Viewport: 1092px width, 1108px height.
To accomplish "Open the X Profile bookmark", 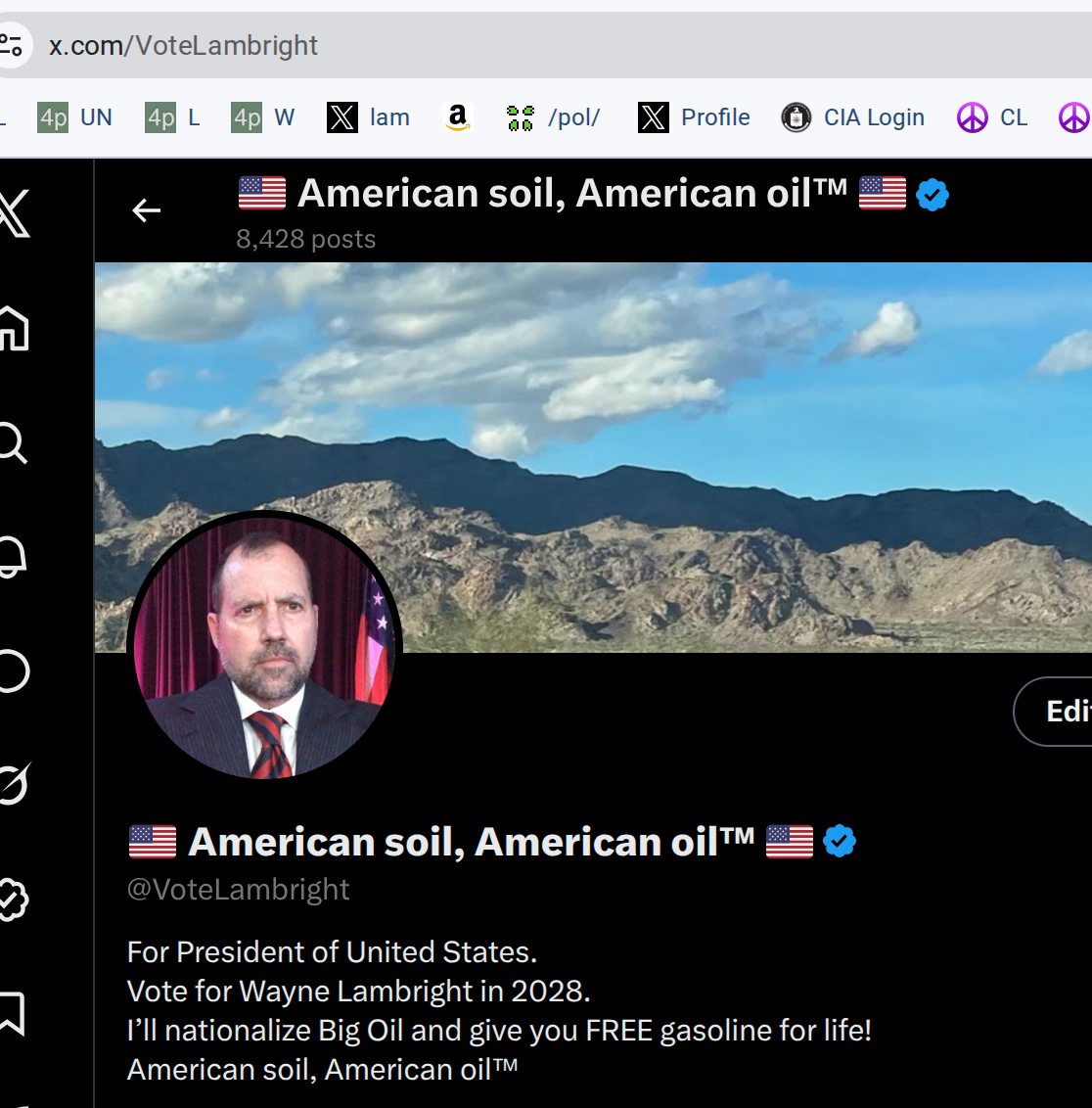I will click(694, 117).
